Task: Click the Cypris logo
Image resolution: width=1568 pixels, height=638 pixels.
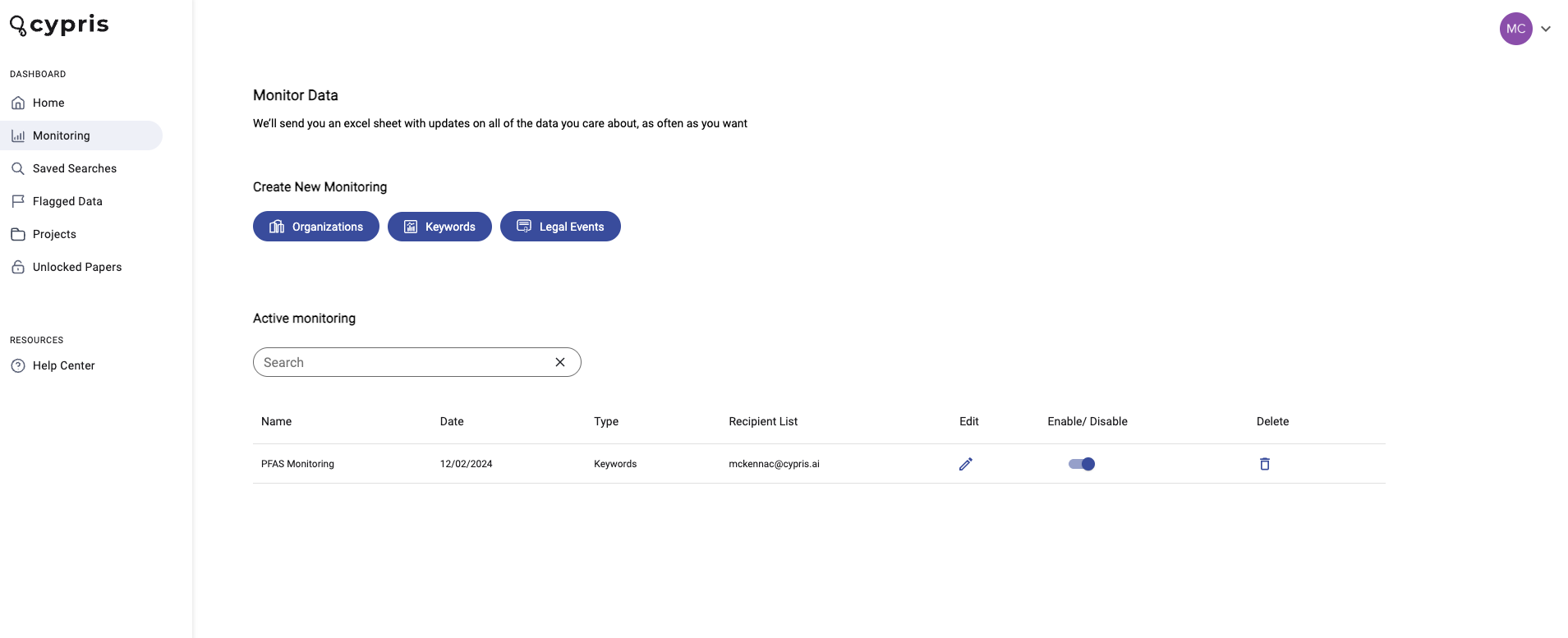Action: point(59,25)
